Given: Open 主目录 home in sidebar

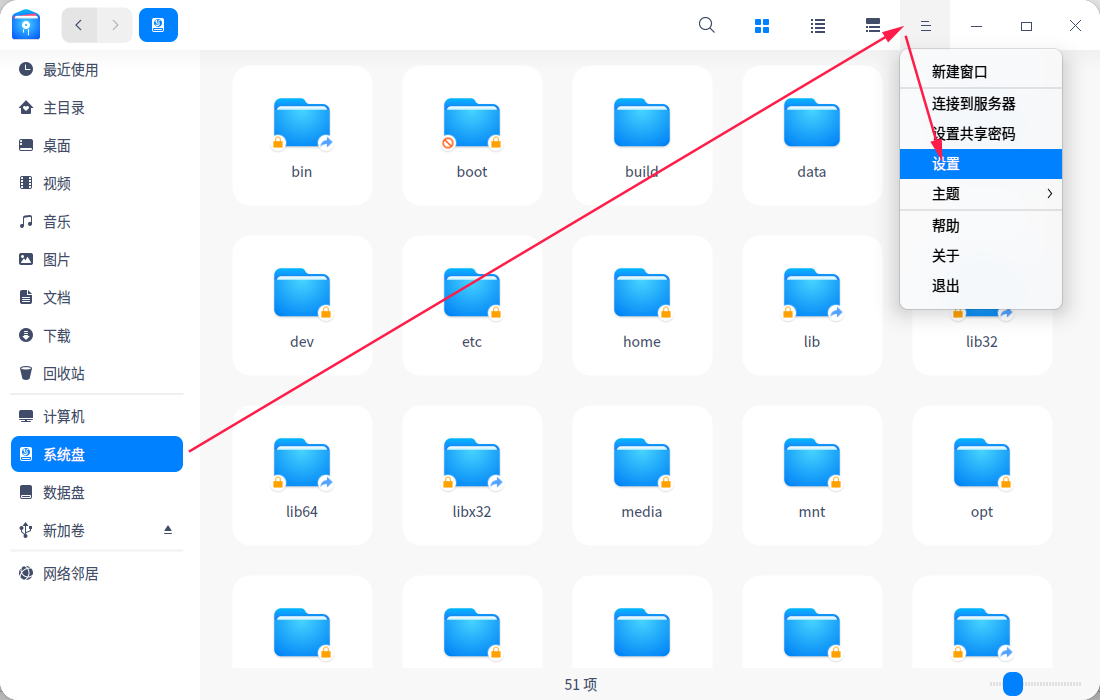Looking at the screenshot, I should point(97,107).
